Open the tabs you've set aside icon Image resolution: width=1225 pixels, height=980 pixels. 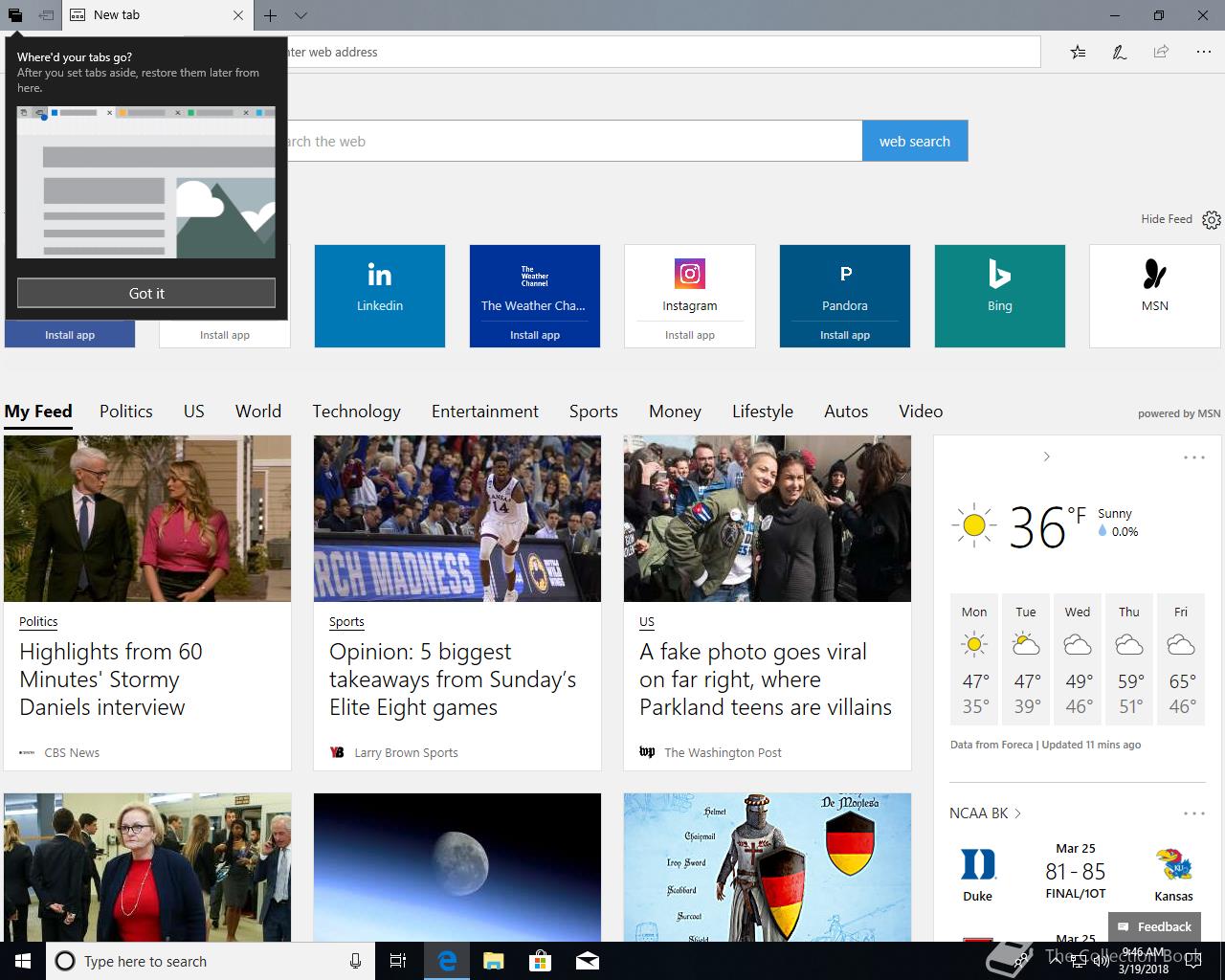click(15, 15)
